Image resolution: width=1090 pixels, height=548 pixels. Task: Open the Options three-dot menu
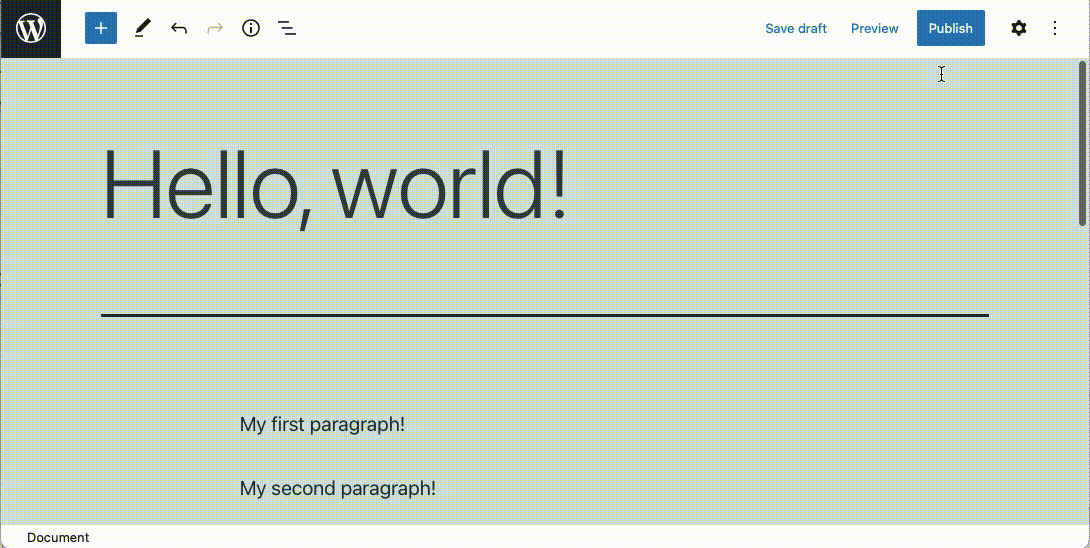[1055, 29]
